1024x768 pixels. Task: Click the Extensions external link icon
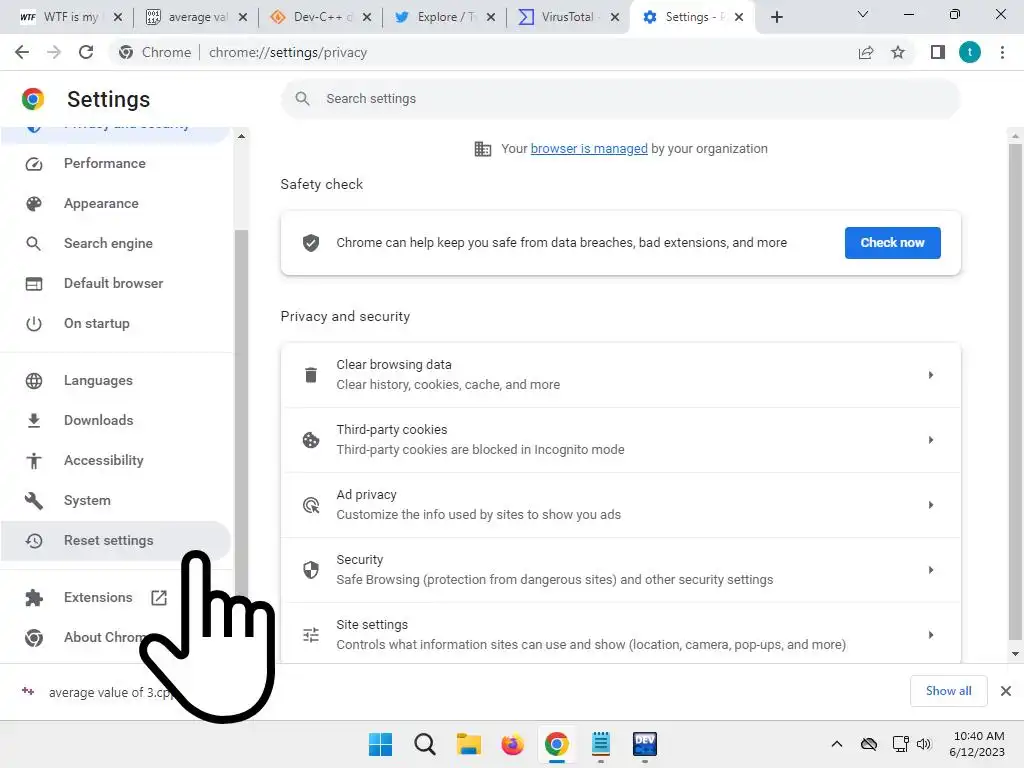(x=159, y=598)
